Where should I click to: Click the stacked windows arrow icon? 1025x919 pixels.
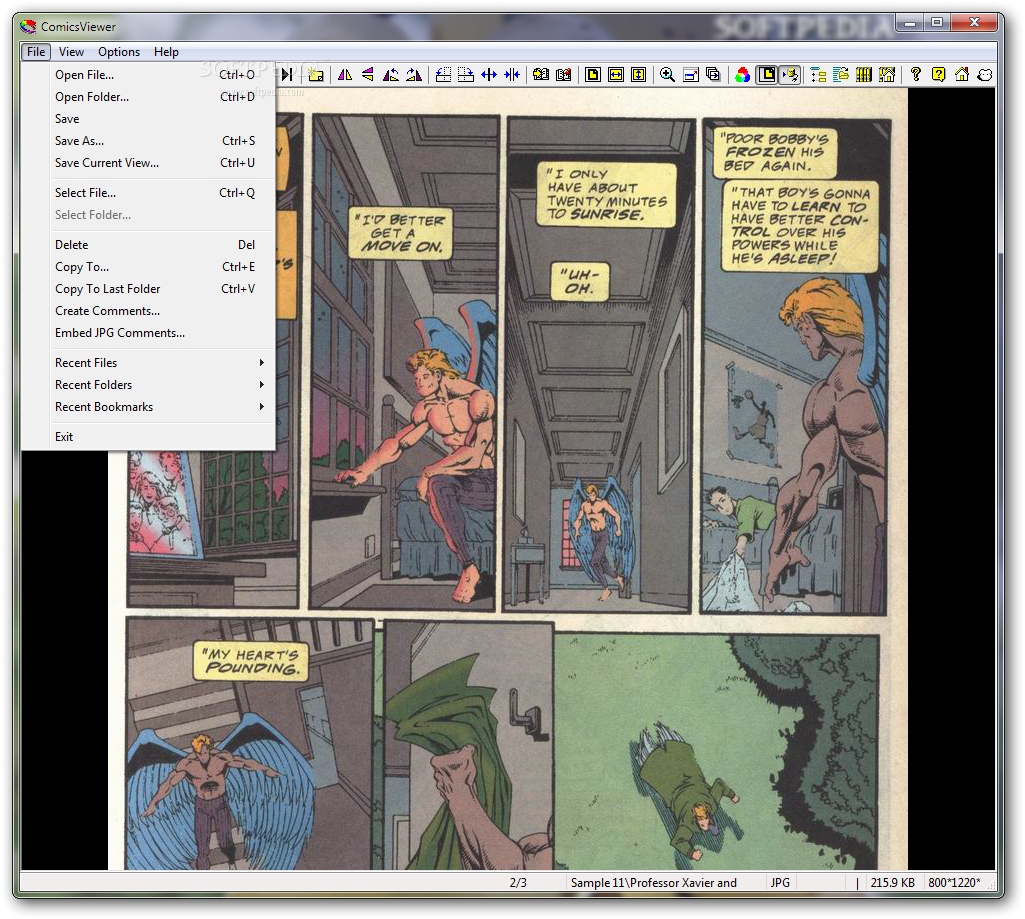[714, 75]
